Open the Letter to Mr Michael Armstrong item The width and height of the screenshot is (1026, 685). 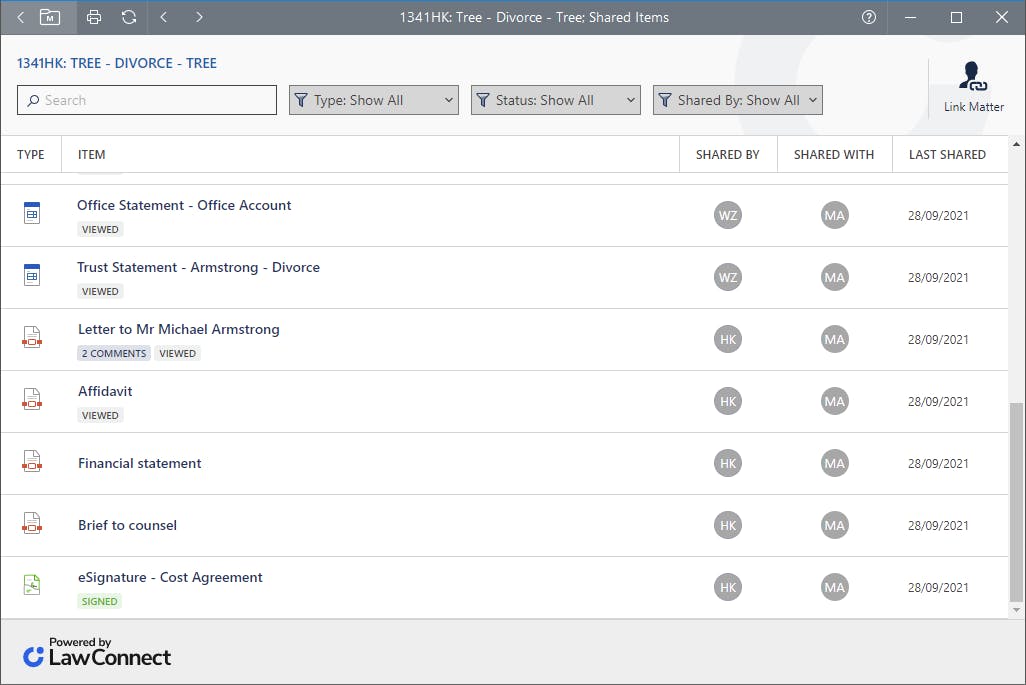click(x=179, y=329)
